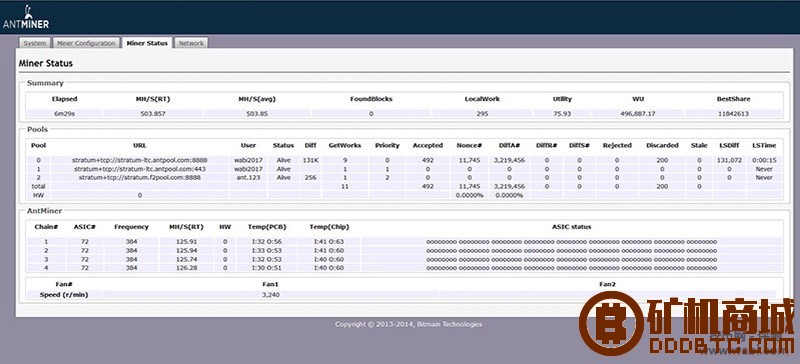Select the stratum-ltc.antpool.com:8888 pool URL
The width and height of the screenshot is (800, 364).
click(x=140, y=160)
